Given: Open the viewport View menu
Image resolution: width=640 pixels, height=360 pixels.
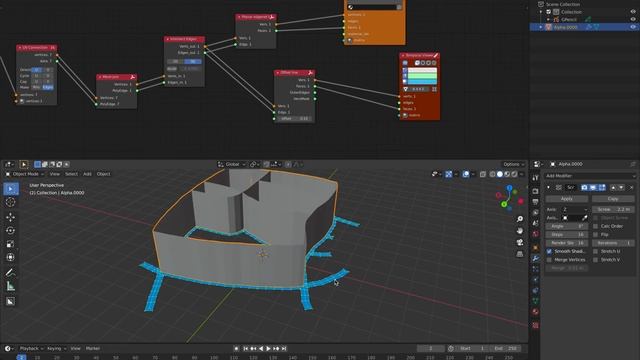Looking at the screenshot, I should (54, 174).
